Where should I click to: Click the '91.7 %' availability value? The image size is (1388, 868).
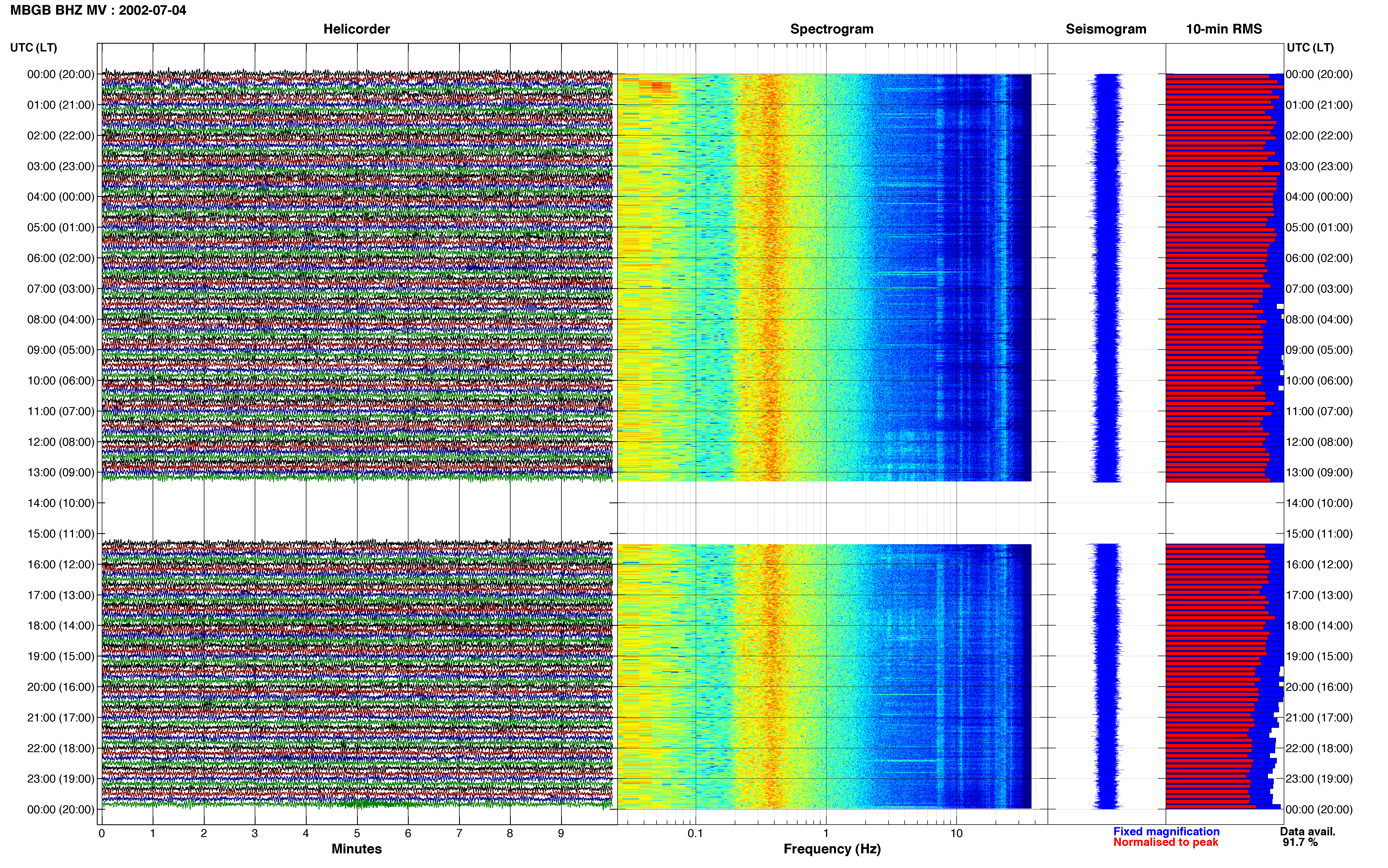1300,842
